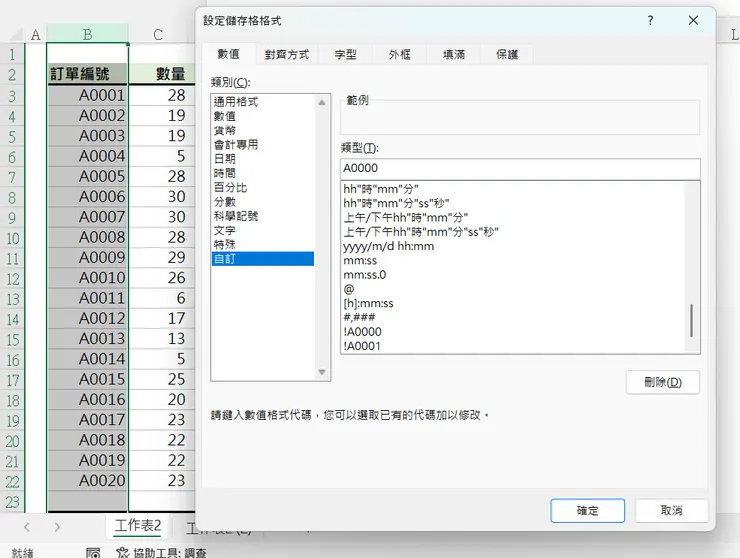
Task: Select 日期 category
Action: (x=263, y=159)
